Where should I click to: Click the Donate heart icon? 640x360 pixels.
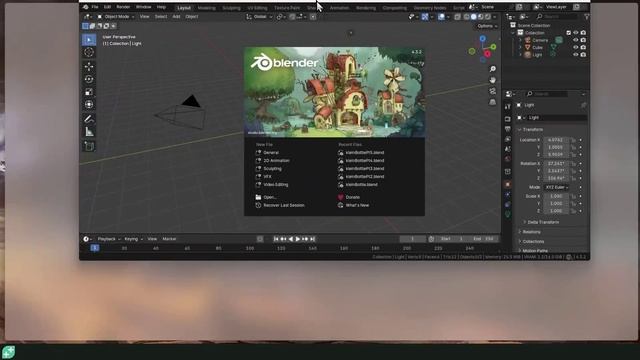pos(340,197)
